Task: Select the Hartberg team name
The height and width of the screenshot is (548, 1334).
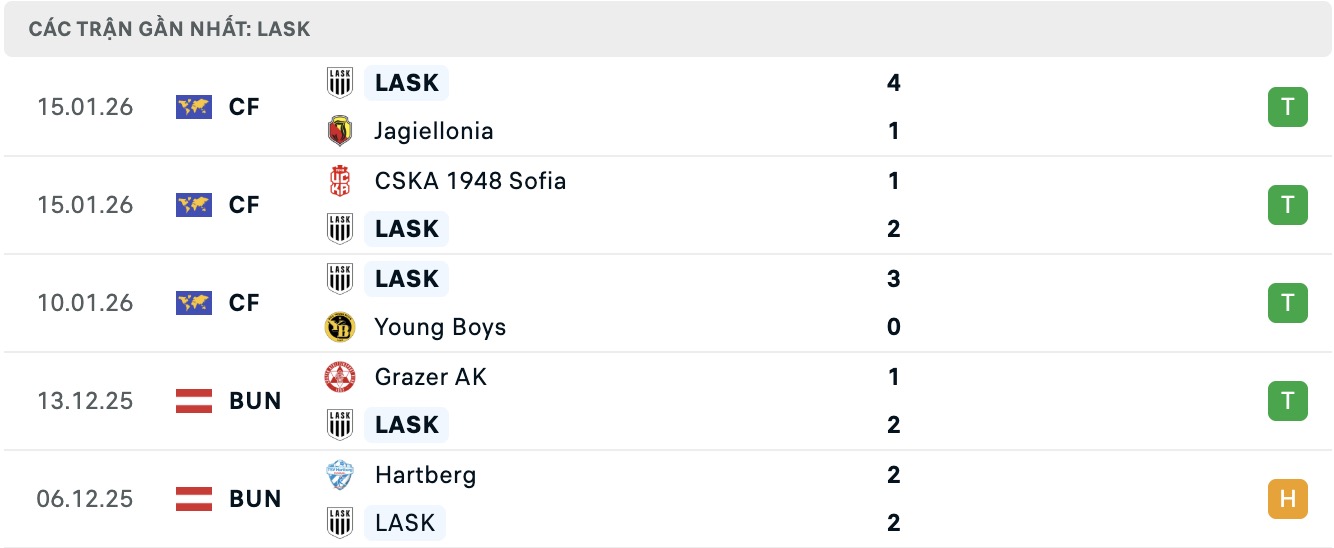Action: (x=425, y=475)
